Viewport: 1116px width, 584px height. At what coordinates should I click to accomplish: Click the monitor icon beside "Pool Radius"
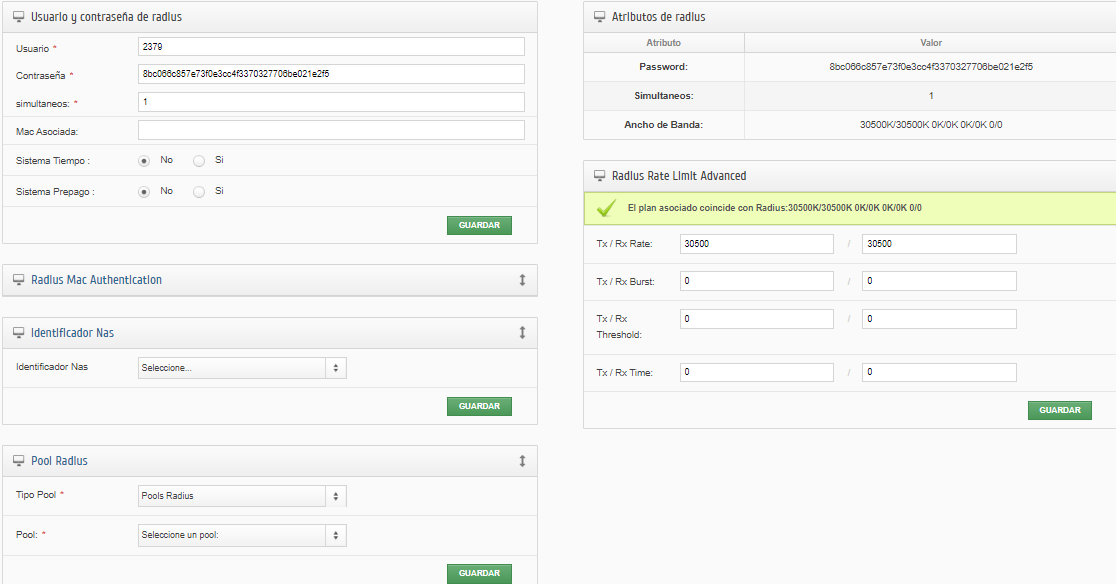tap(18, 460)
